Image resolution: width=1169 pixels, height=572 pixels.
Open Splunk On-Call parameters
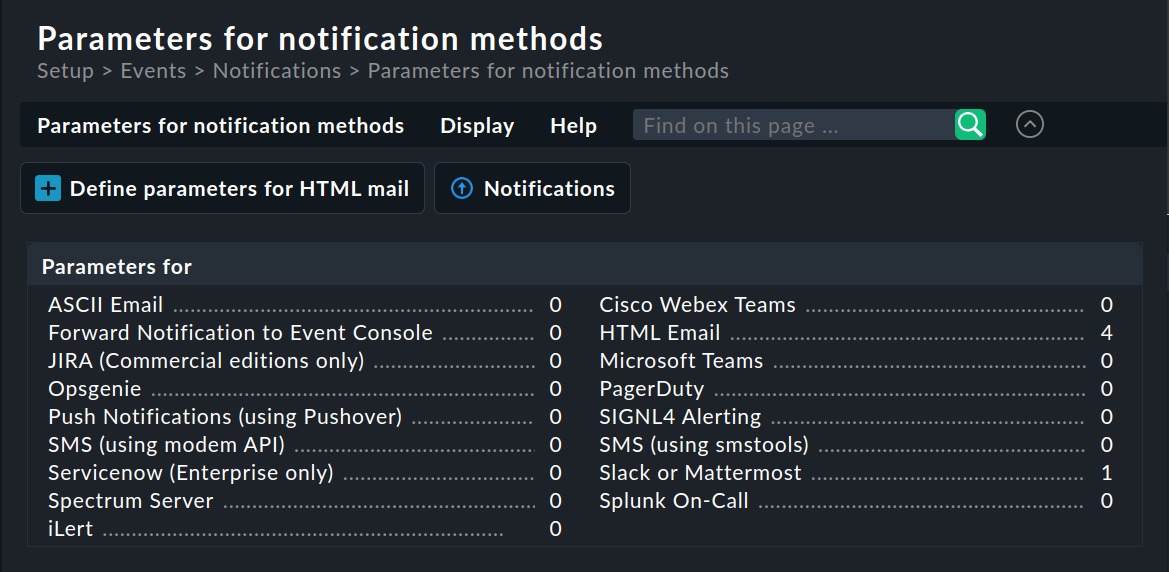(x=674, y=501)
